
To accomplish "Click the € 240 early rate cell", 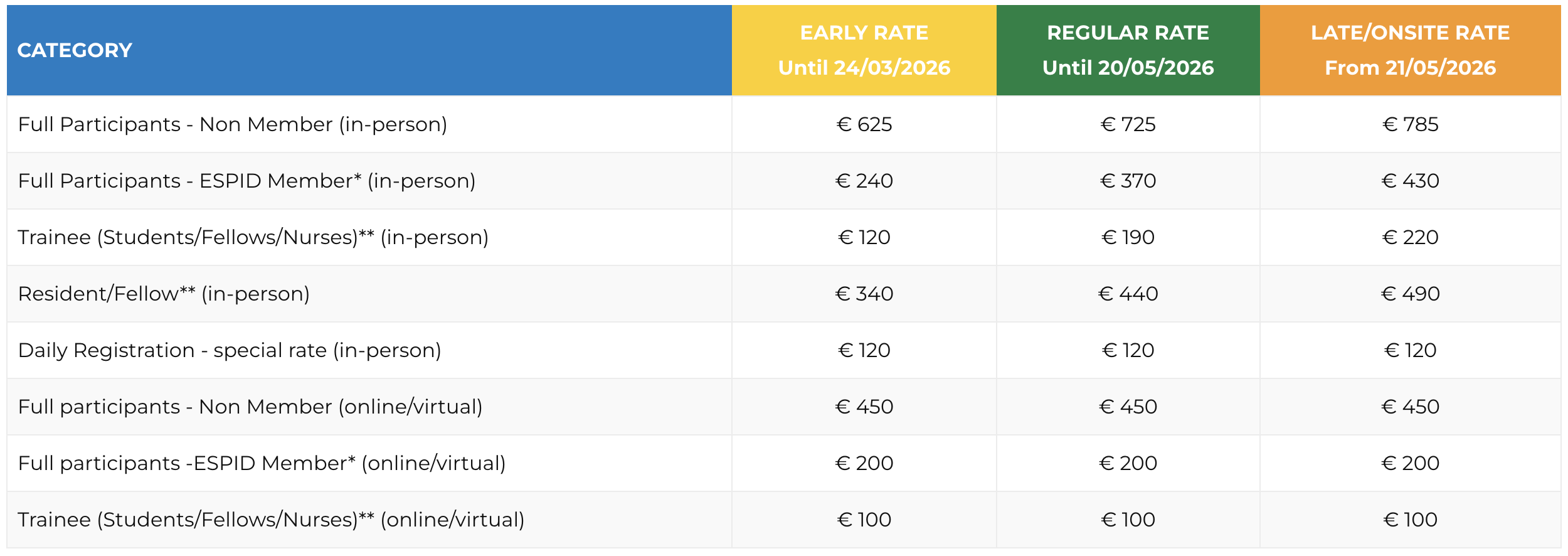I will point(864,181).
